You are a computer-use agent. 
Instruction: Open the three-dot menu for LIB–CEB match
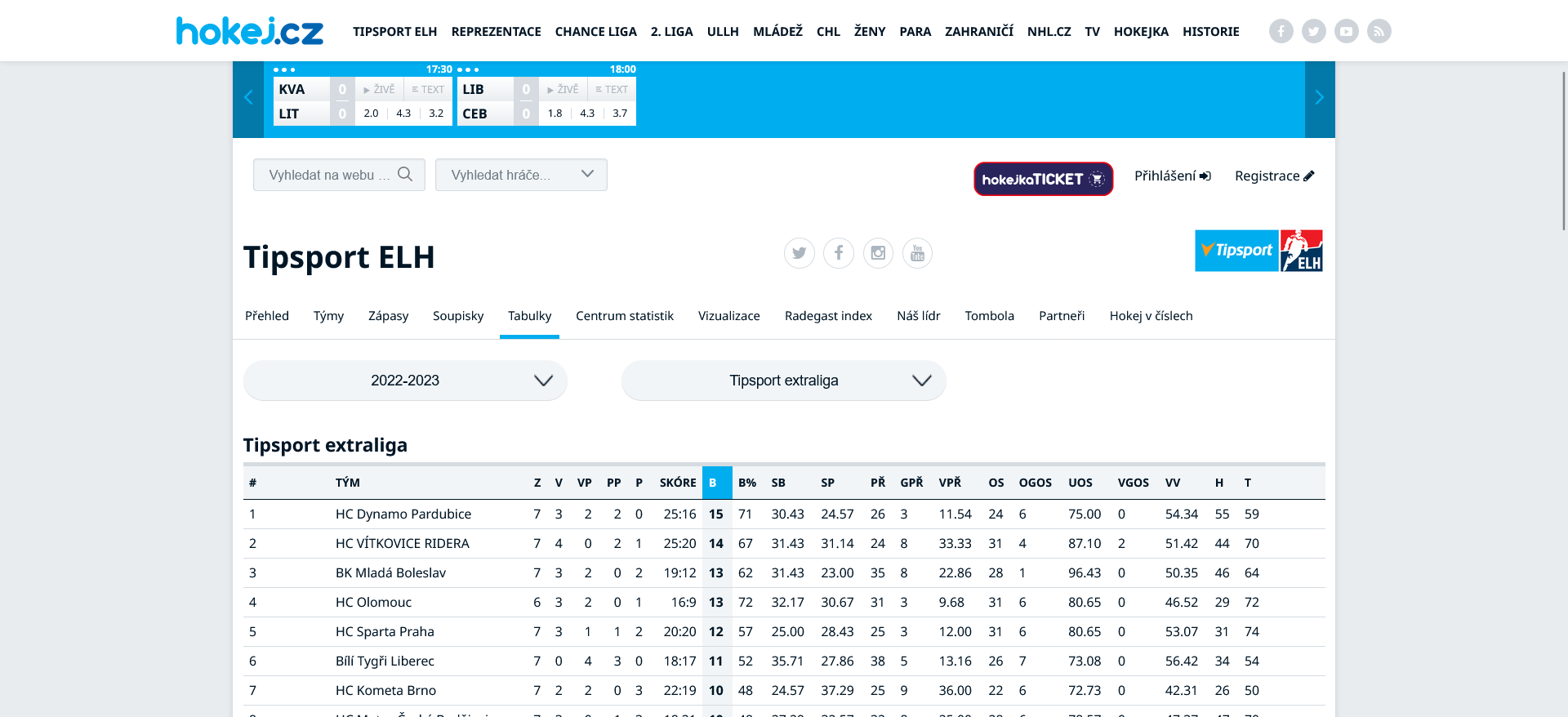pyautogui.click(x=468, y=69)
